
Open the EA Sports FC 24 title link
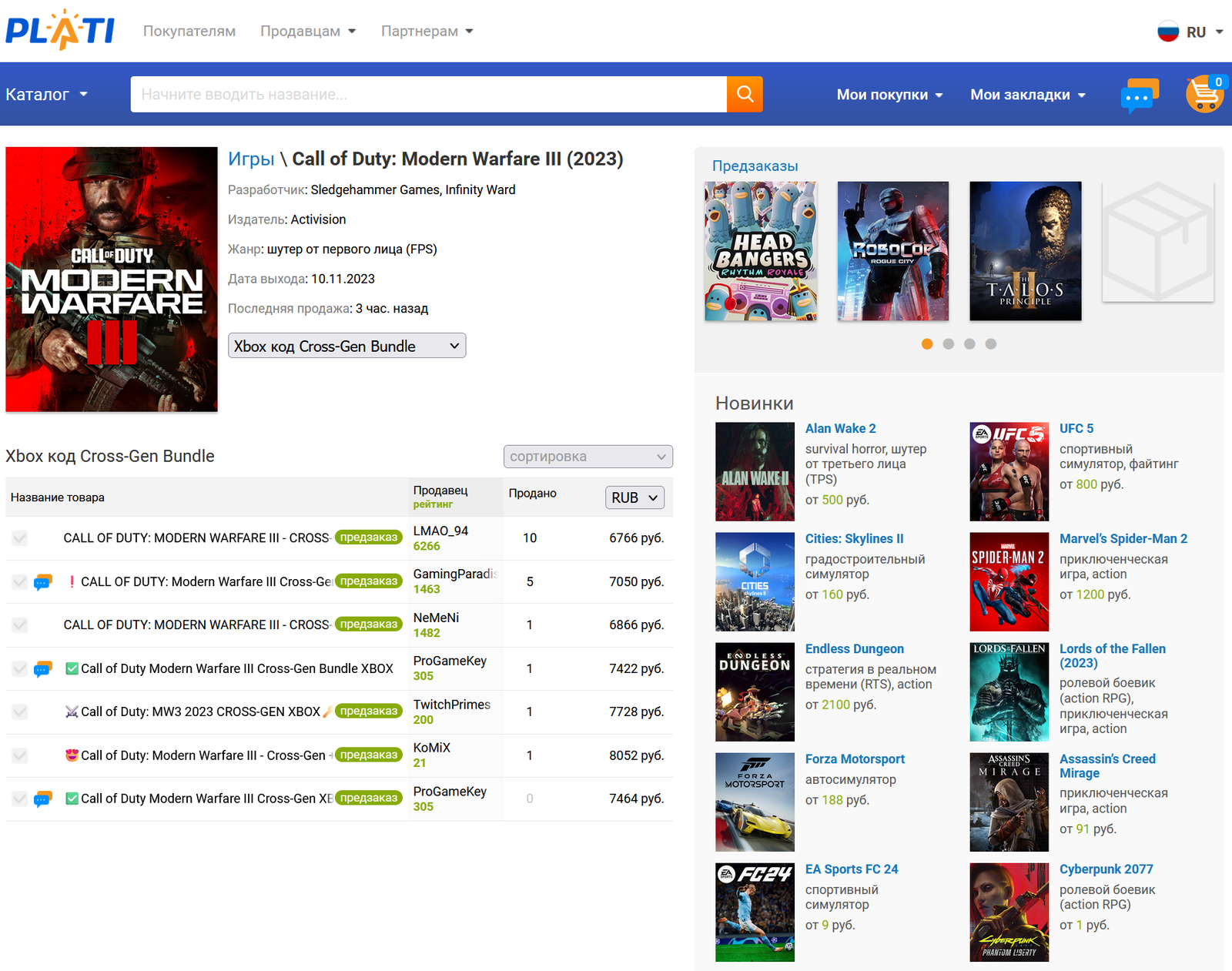pos(852,869)
